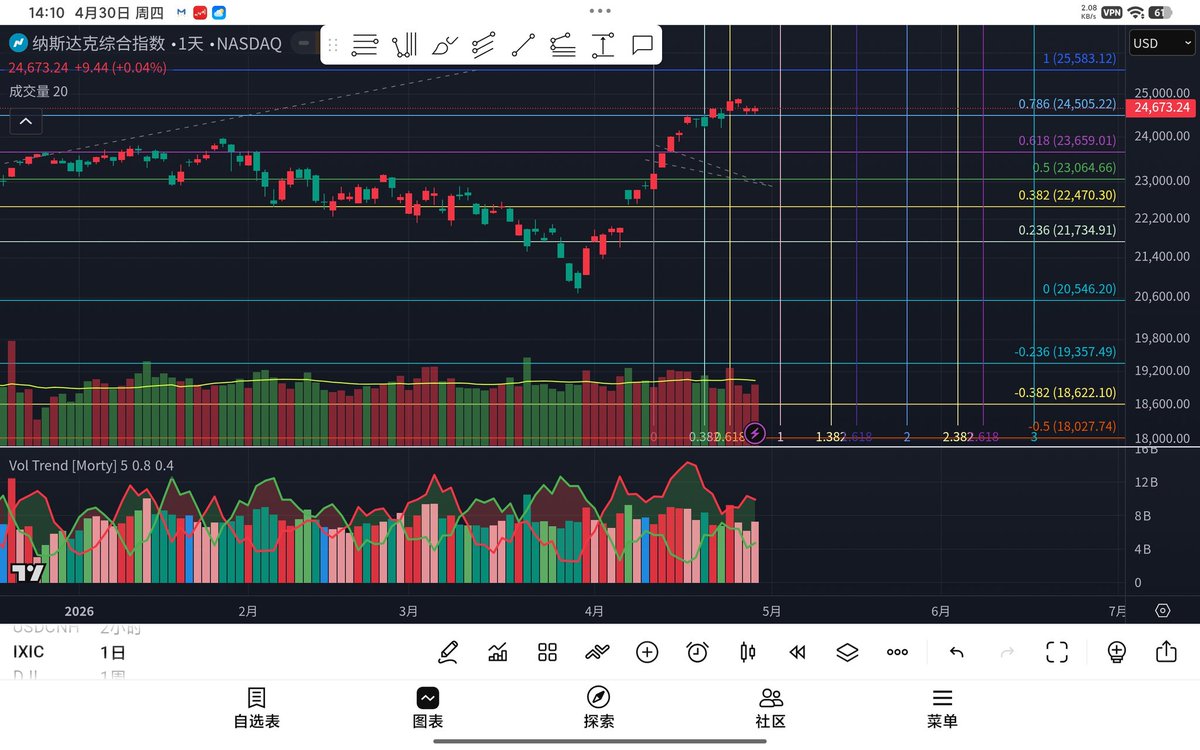
Task: Select the Brush drawing tool
Action: tap(445, 45)
